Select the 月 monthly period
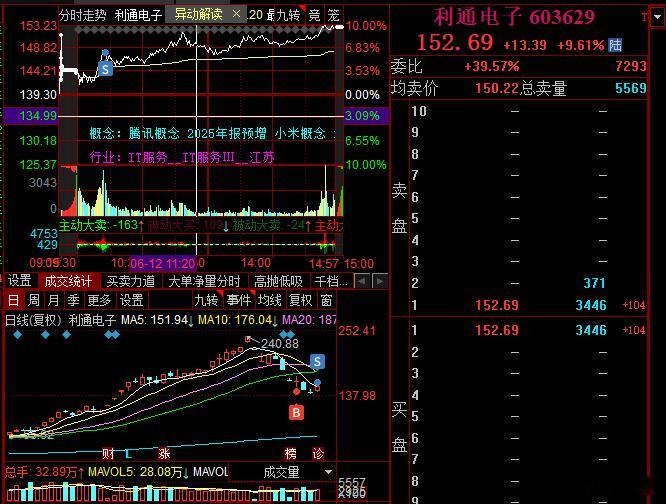Viewport: 666px width, 504px height. tap(53, 300)
